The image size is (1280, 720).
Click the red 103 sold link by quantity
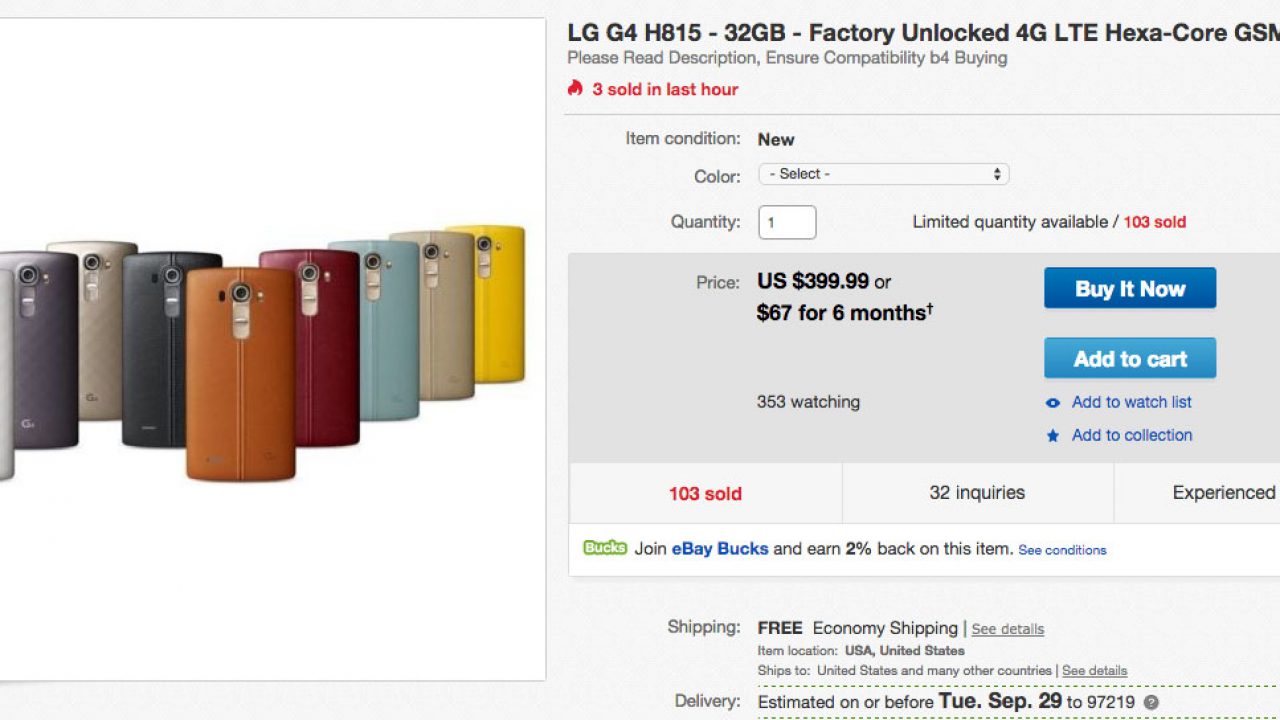click(1154, 222)
